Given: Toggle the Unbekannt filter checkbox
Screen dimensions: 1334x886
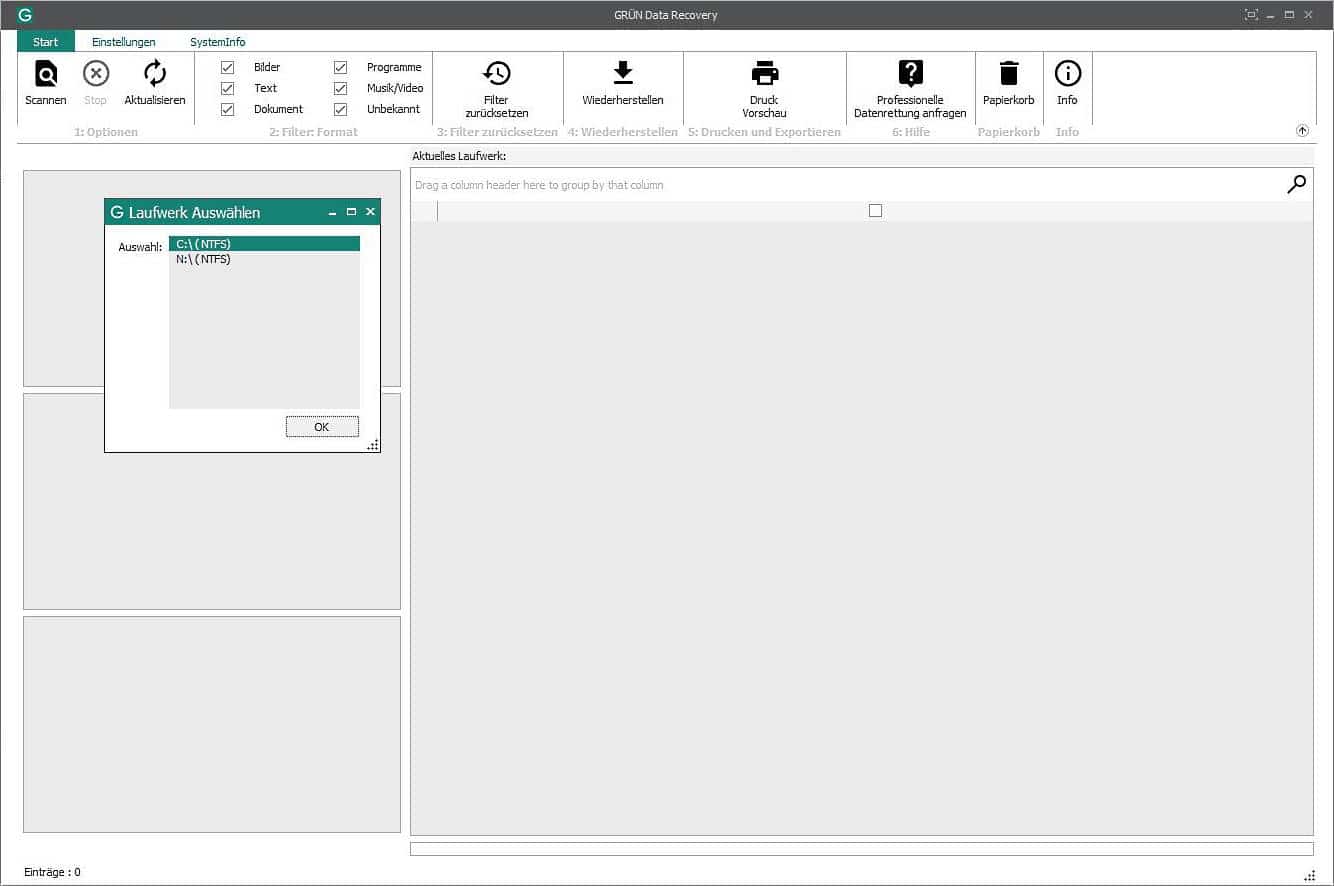Looking at the screenshot, I should coord(340,109).
